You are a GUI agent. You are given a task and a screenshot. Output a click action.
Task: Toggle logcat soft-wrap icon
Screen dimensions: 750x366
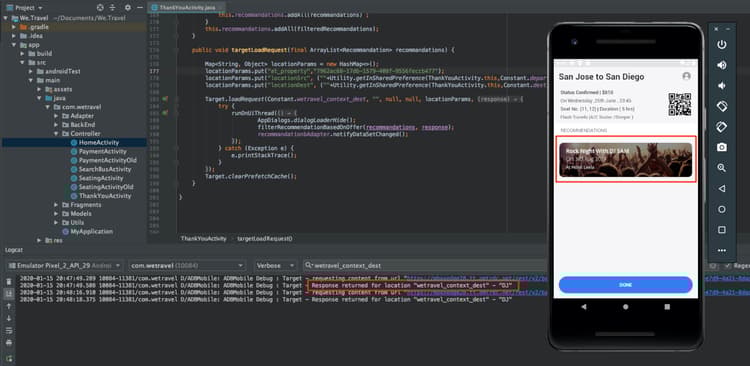[9, 330]
